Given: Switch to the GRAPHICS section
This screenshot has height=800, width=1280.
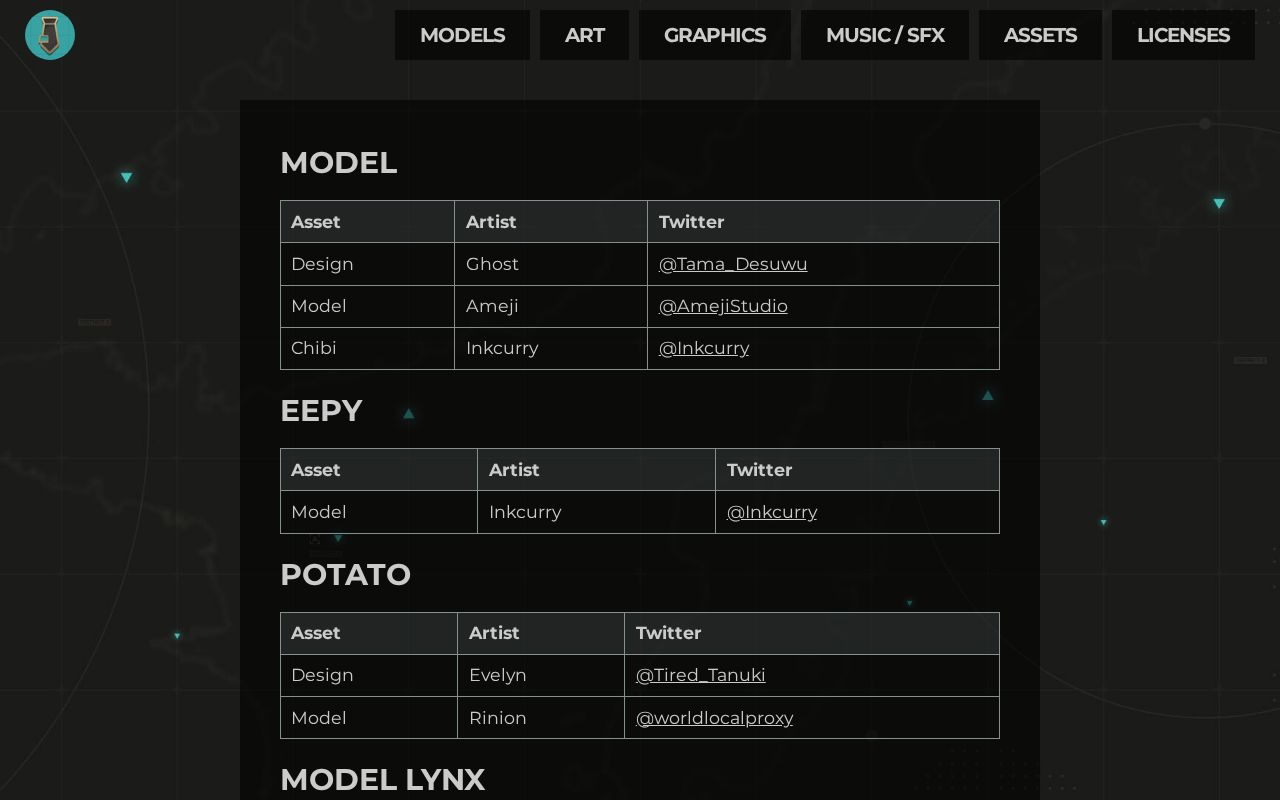Looking at the screenshot, I should [x=714, y=35].
